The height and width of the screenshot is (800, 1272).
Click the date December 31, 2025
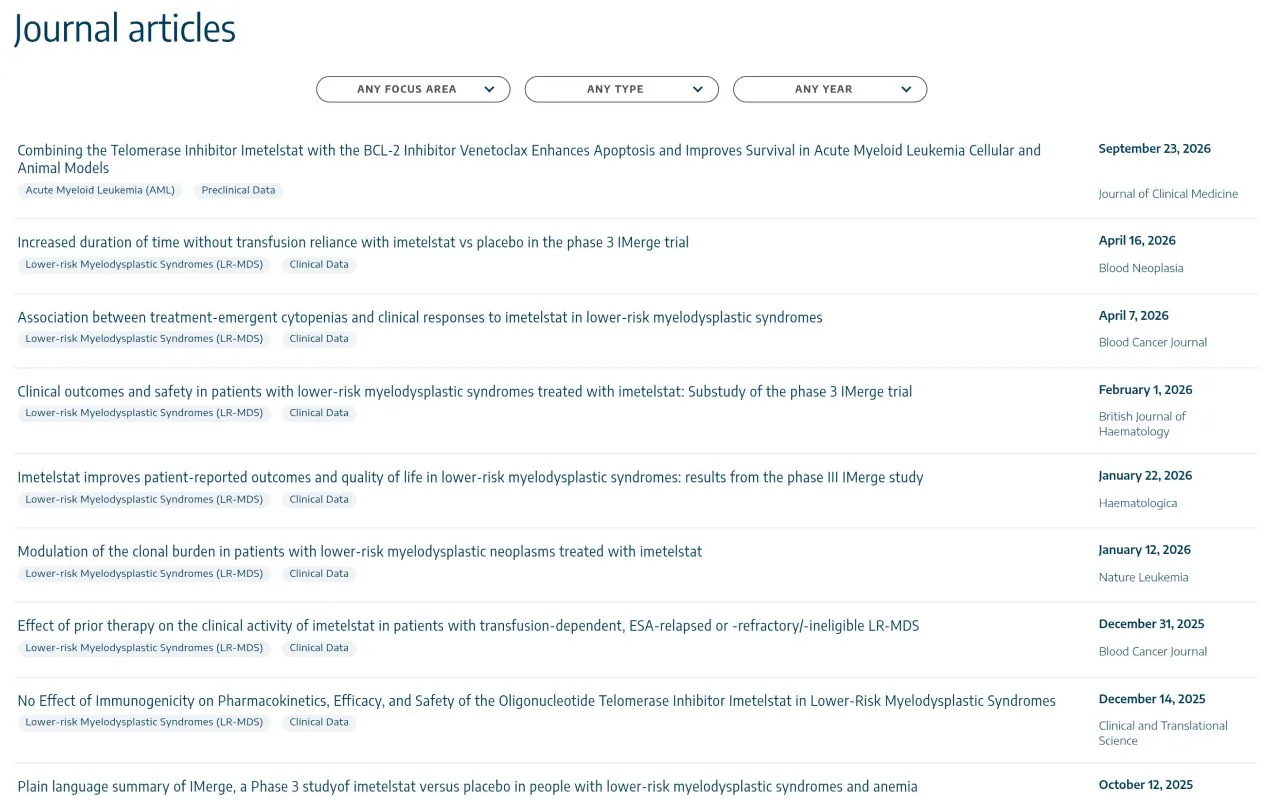(x=1151, y=624)
